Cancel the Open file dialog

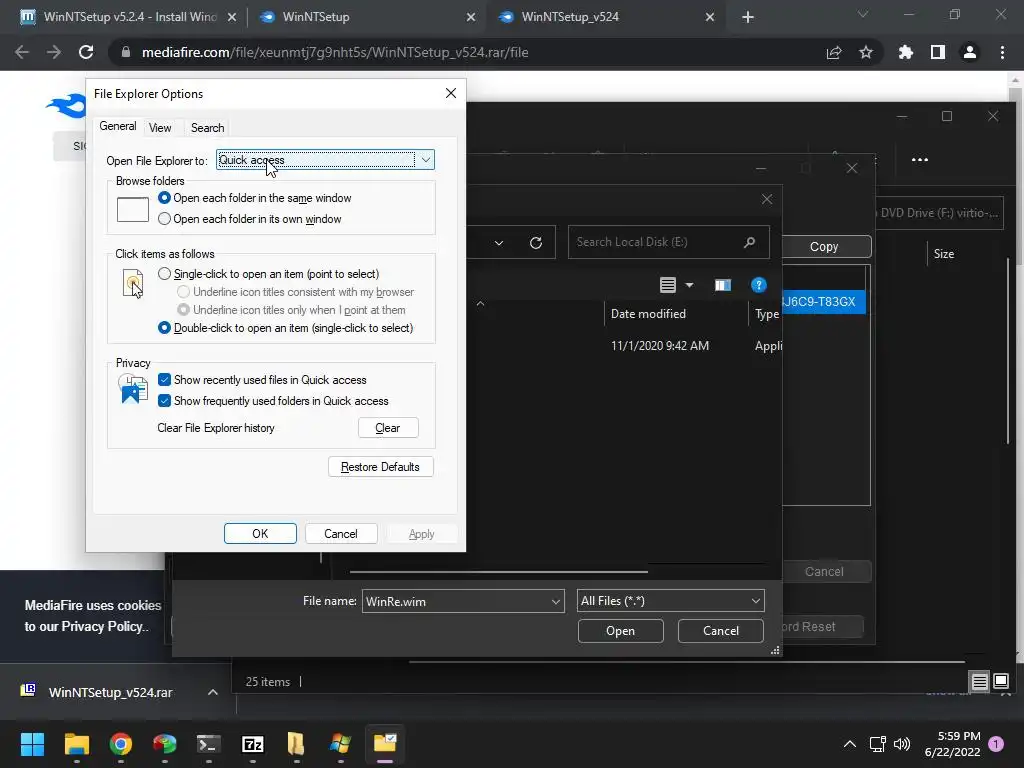point(720,631)
